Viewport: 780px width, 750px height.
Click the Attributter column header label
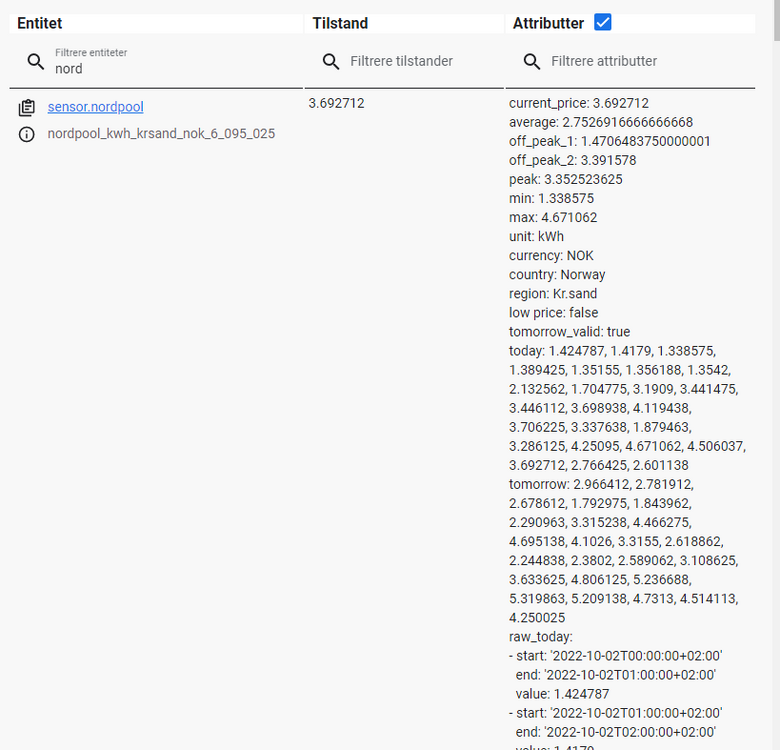coord(548,23)
